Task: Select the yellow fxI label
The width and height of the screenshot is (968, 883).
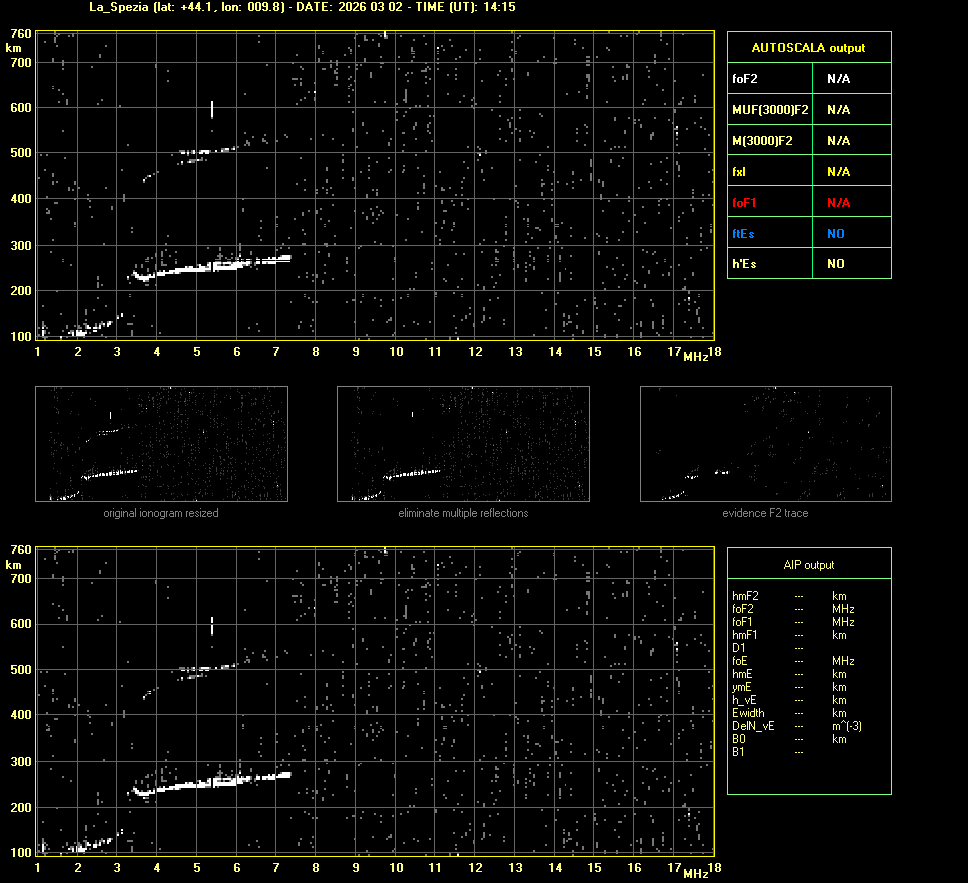Action: pyautogui.click(x=739, y=172)
